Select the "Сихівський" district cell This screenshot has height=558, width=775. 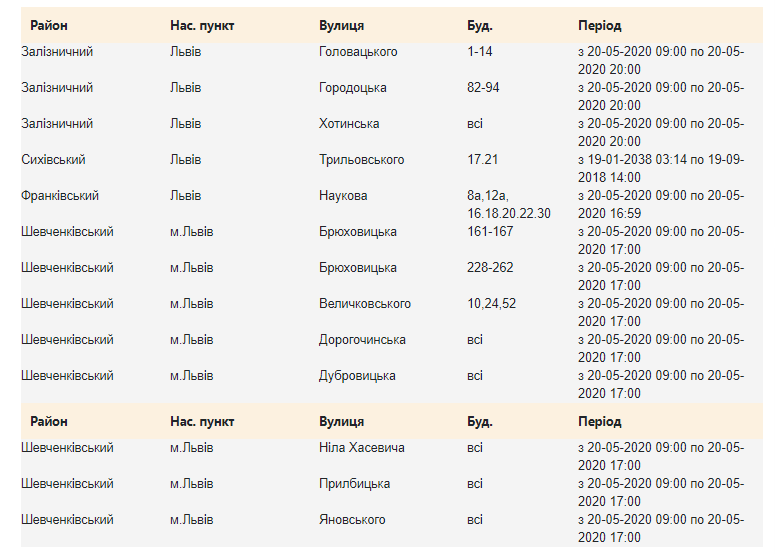point(53,160)
